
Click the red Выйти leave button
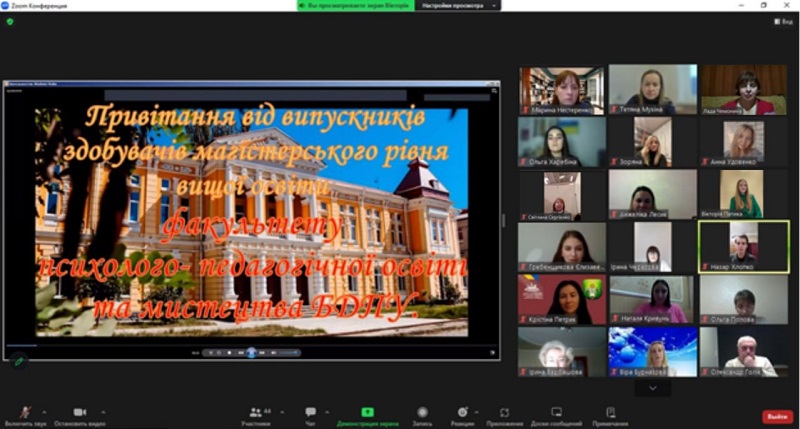point(778,417)
